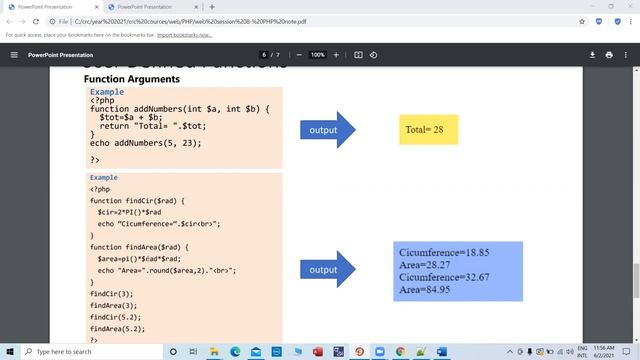Click the Type here to search box
This screenshot has width=640, height=360.
tap(92, 351)
